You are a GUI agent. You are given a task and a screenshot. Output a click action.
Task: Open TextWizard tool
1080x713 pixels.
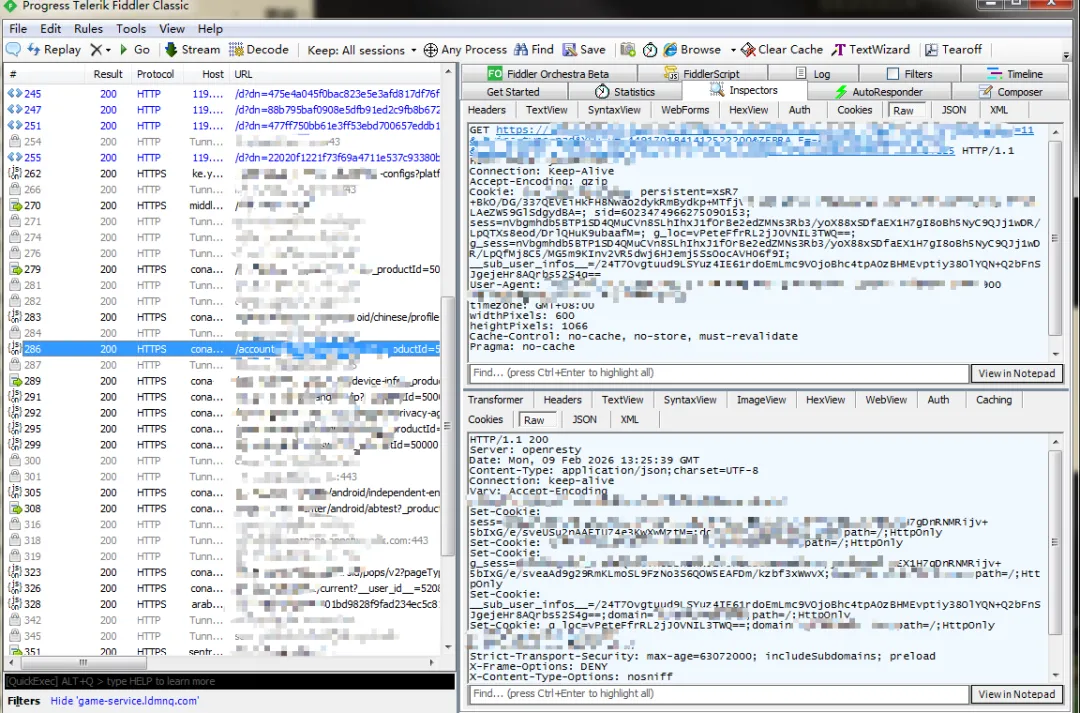[x=871, y=50]
